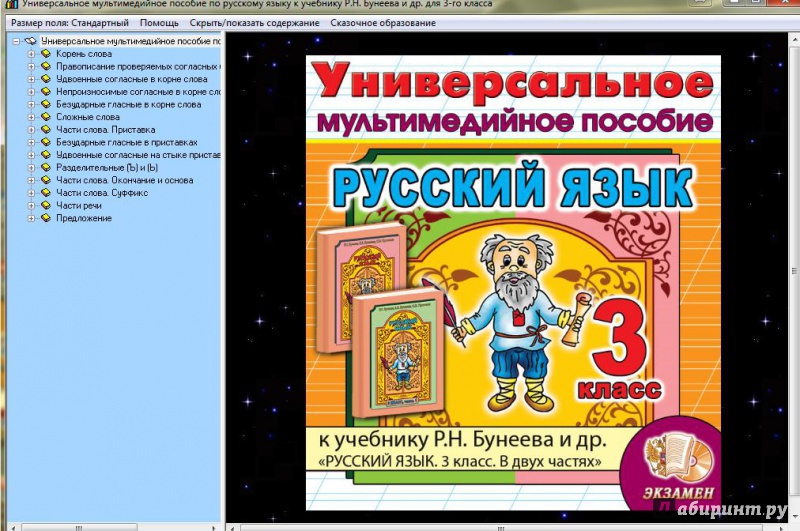
Task: Click book icon beside Части слова. Приставка
Action: [x=46, y=130]
